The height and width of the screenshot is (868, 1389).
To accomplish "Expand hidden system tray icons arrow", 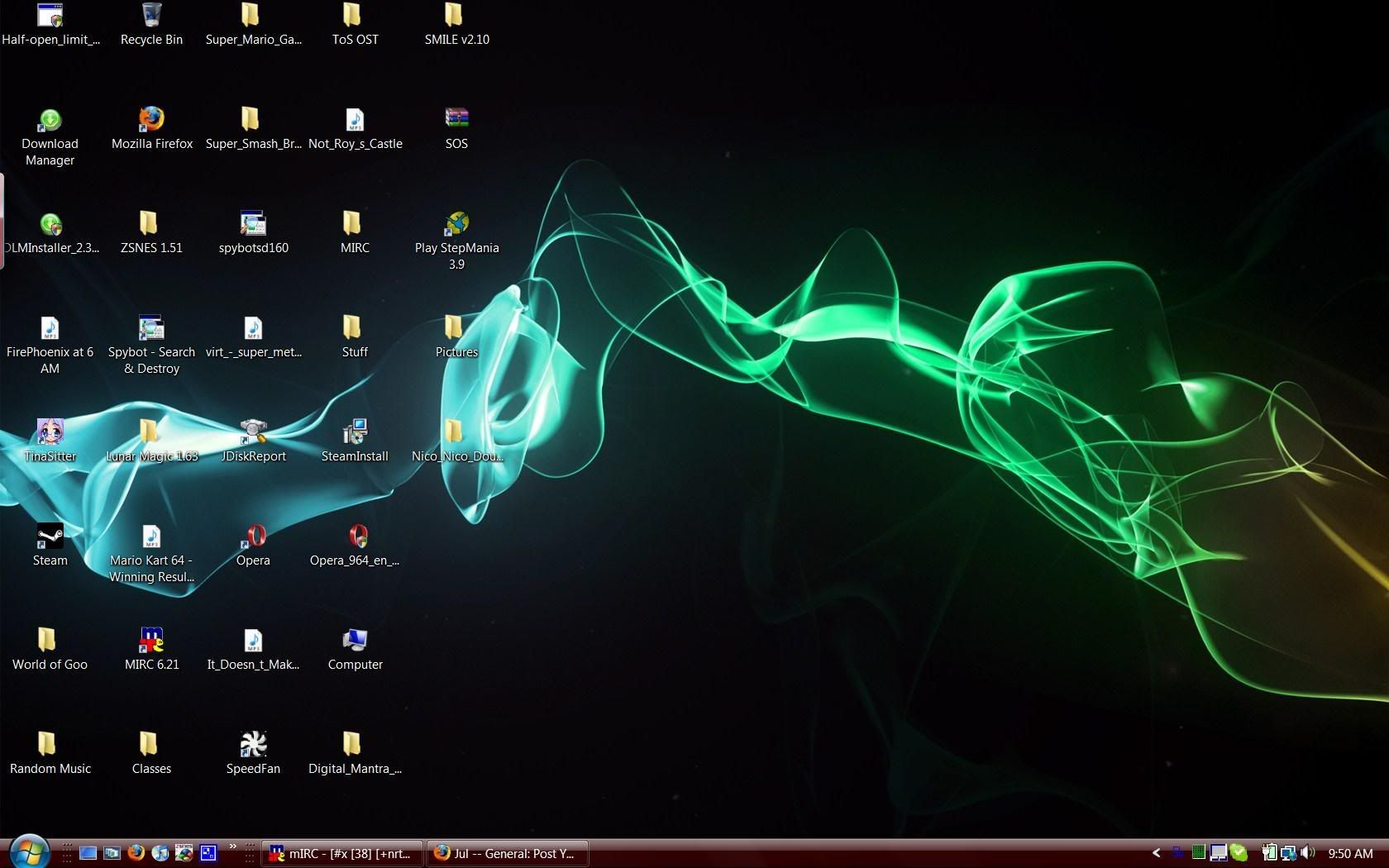I will pyautogui.click(x=1156, y=853).
